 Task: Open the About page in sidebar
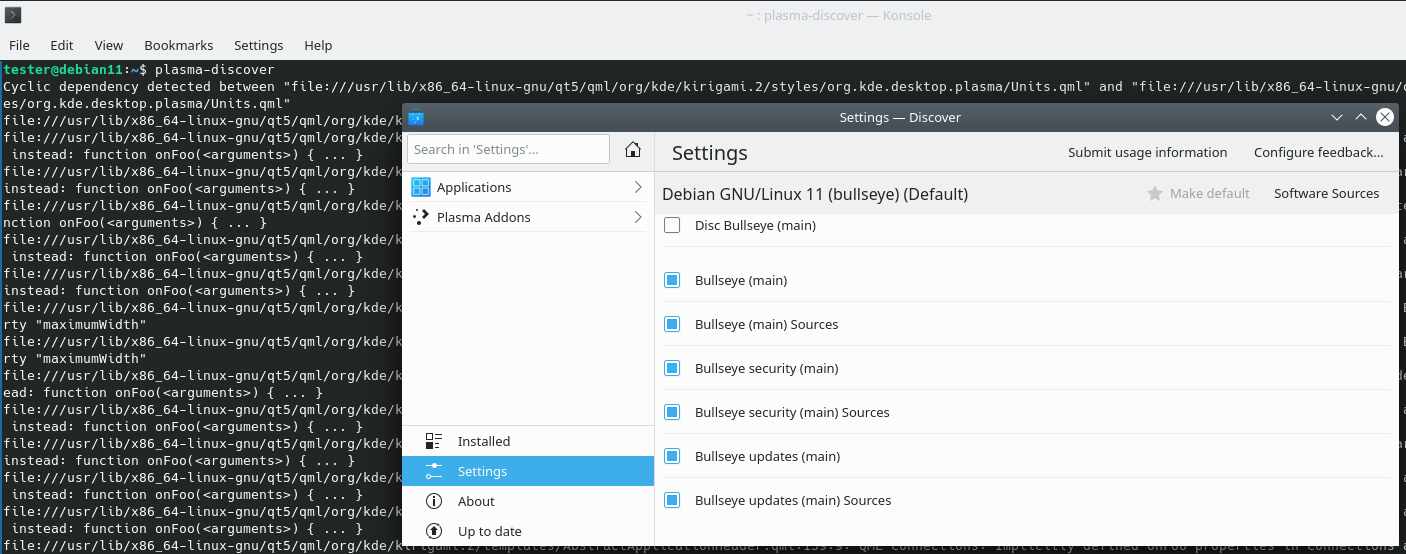(528, 501)
